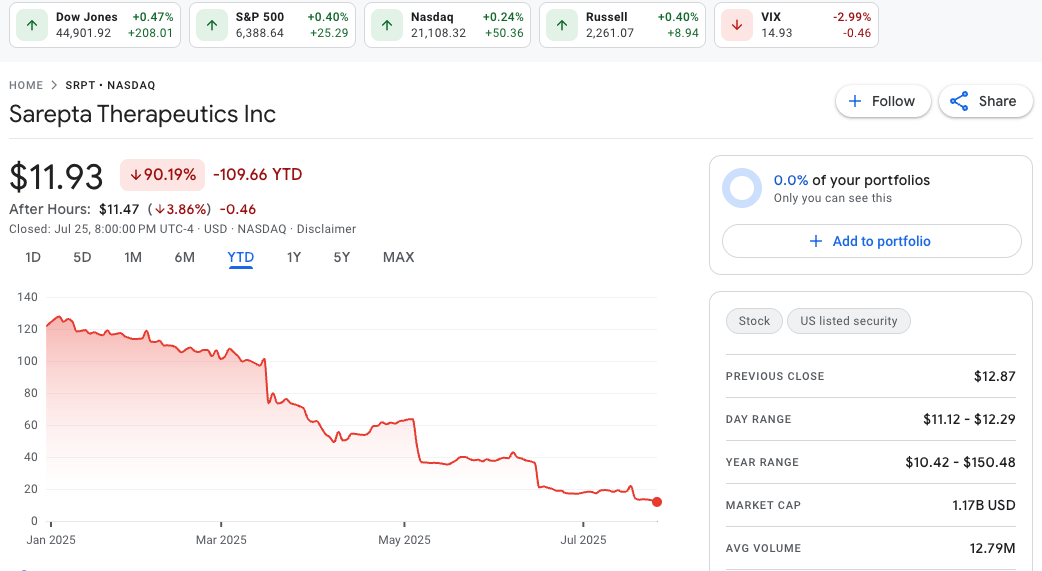Select the 5D chart range
The width and height of the screenshot is (1042, 571).
82,257
